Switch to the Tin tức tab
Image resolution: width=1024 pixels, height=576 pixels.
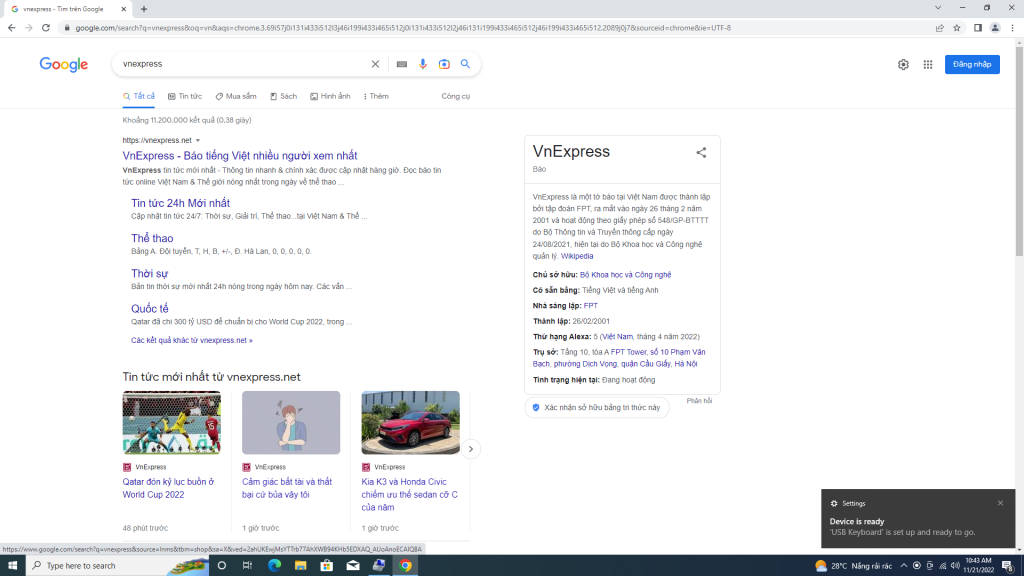(x=185, y=96)
